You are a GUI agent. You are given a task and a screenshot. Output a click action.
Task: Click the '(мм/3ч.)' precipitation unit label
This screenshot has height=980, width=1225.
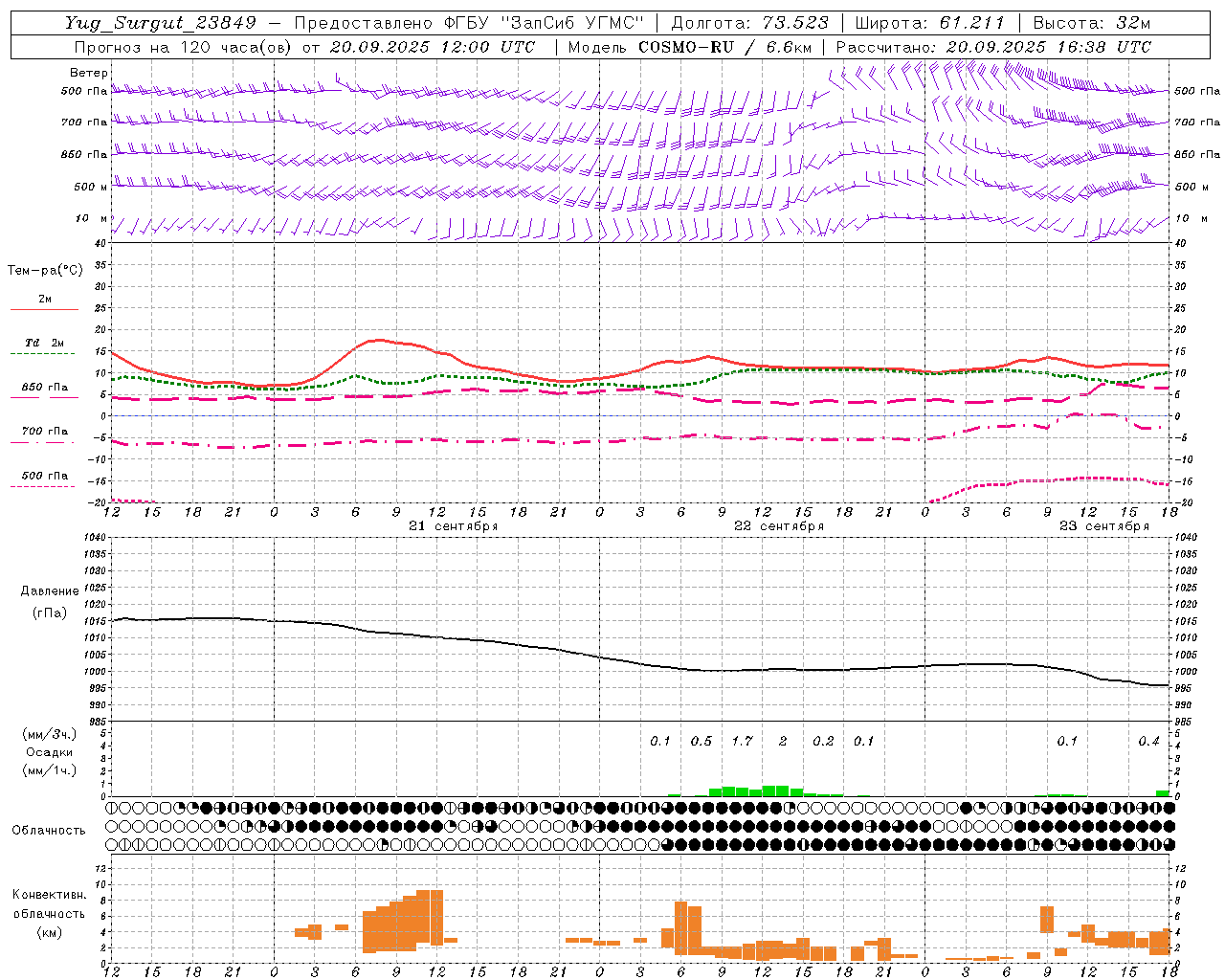[x=51, y=734]
